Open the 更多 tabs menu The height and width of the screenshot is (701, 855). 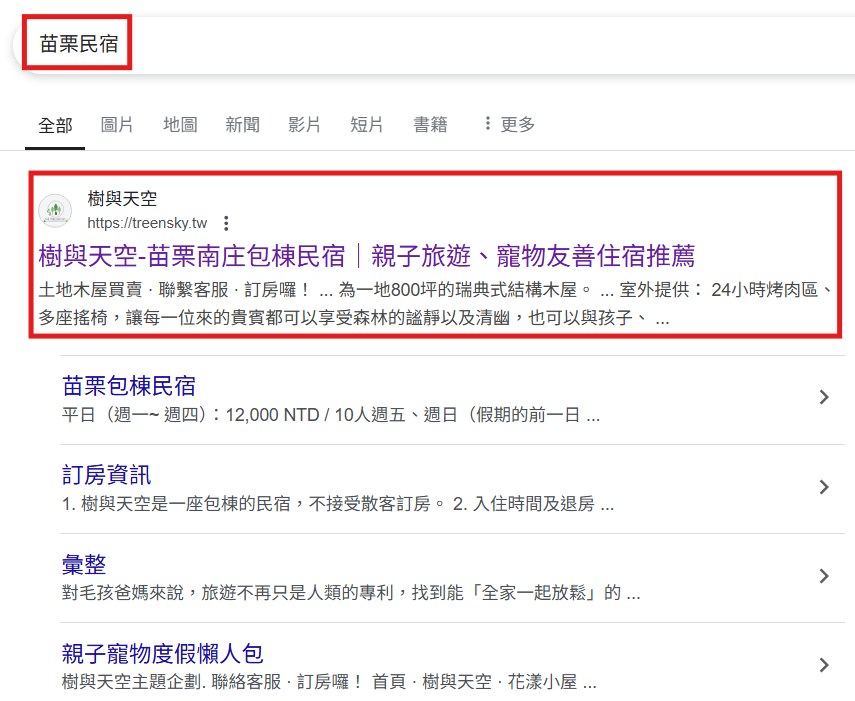tap(510, 124)
